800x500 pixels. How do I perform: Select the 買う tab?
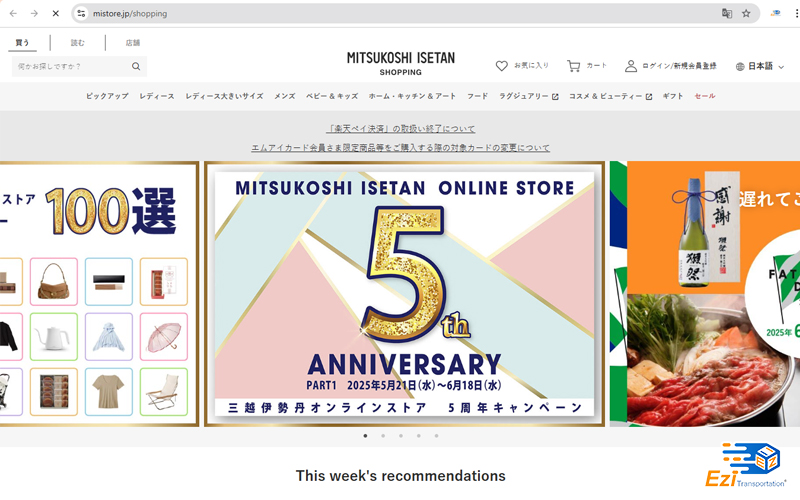coord(22,43)
